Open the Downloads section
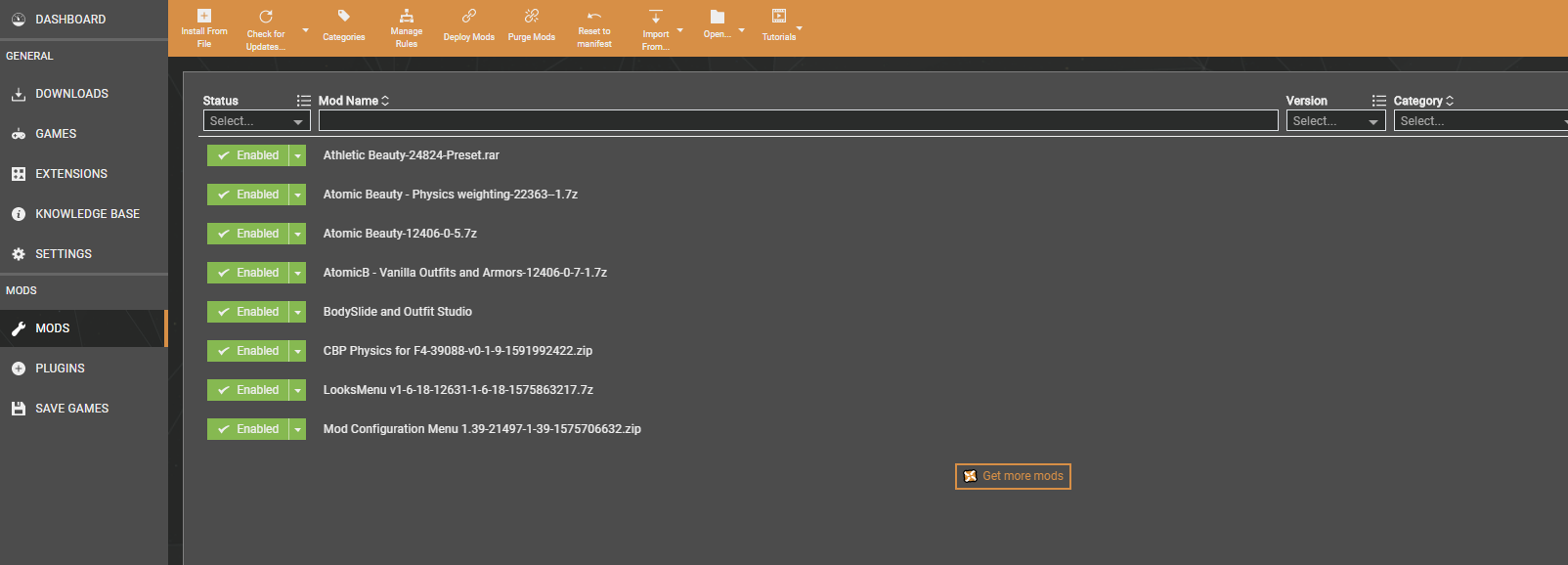The image size is (1568, 565). pos(84,94)
